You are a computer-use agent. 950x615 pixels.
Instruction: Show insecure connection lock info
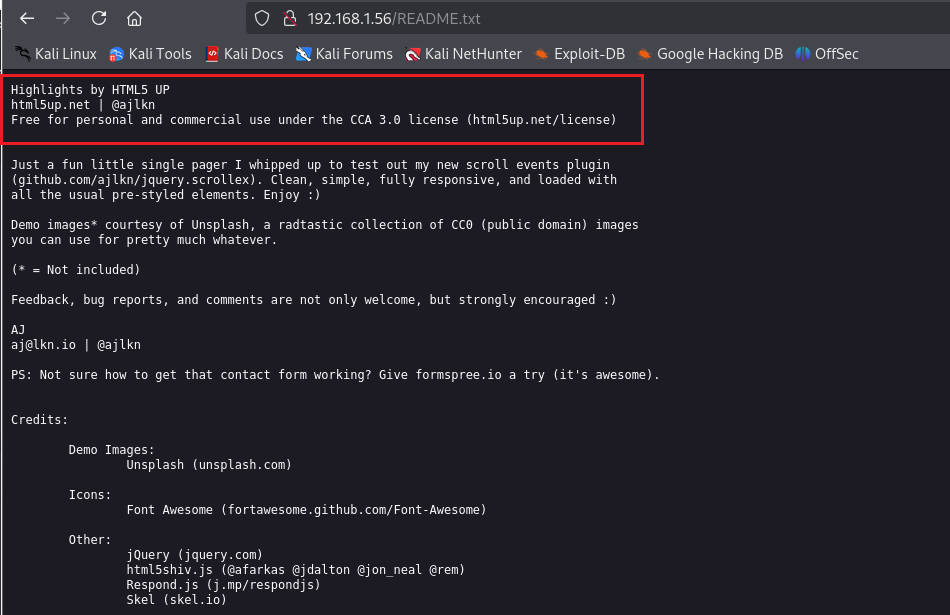(290, 19)
